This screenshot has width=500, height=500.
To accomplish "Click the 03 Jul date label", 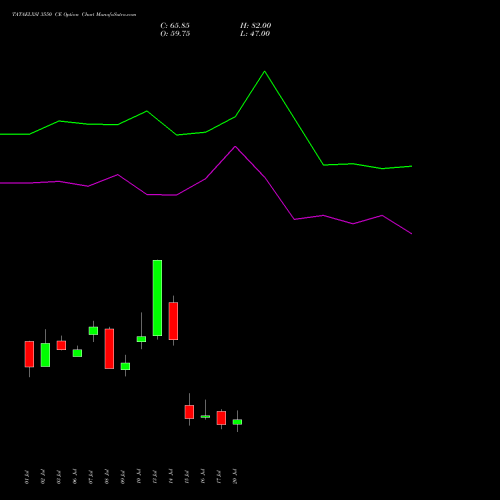I will (x=59, y=477).
